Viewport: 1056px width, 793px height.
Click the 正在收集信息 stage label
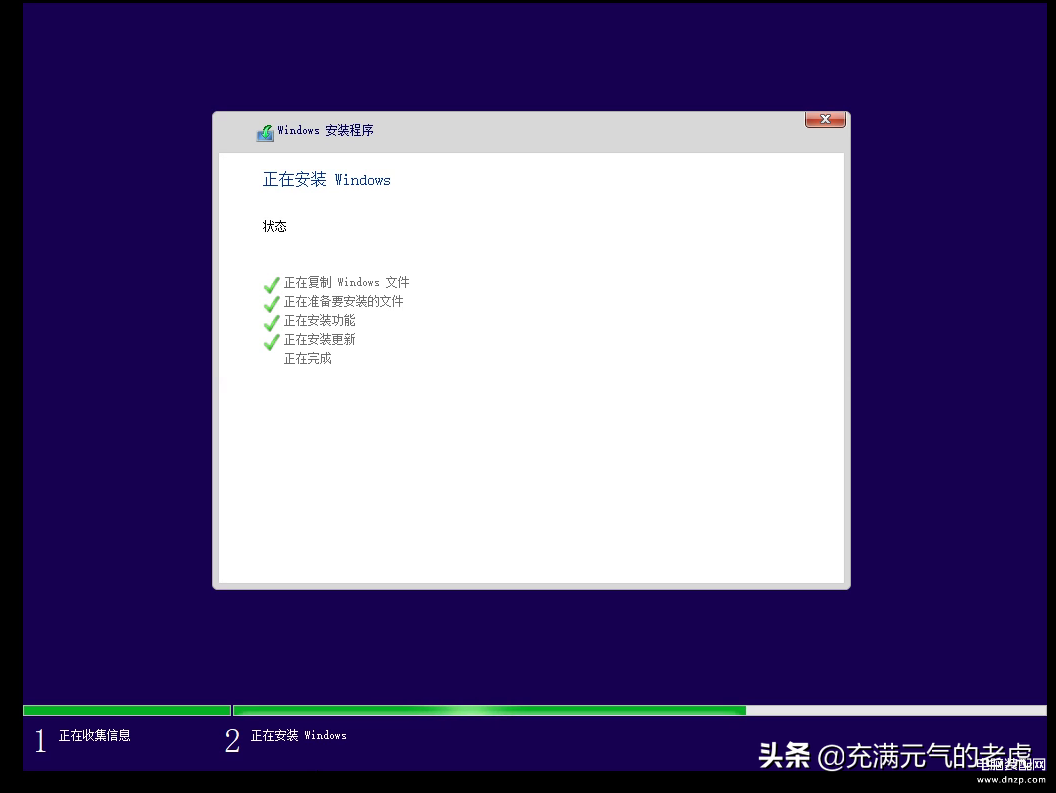pos(94,735)
